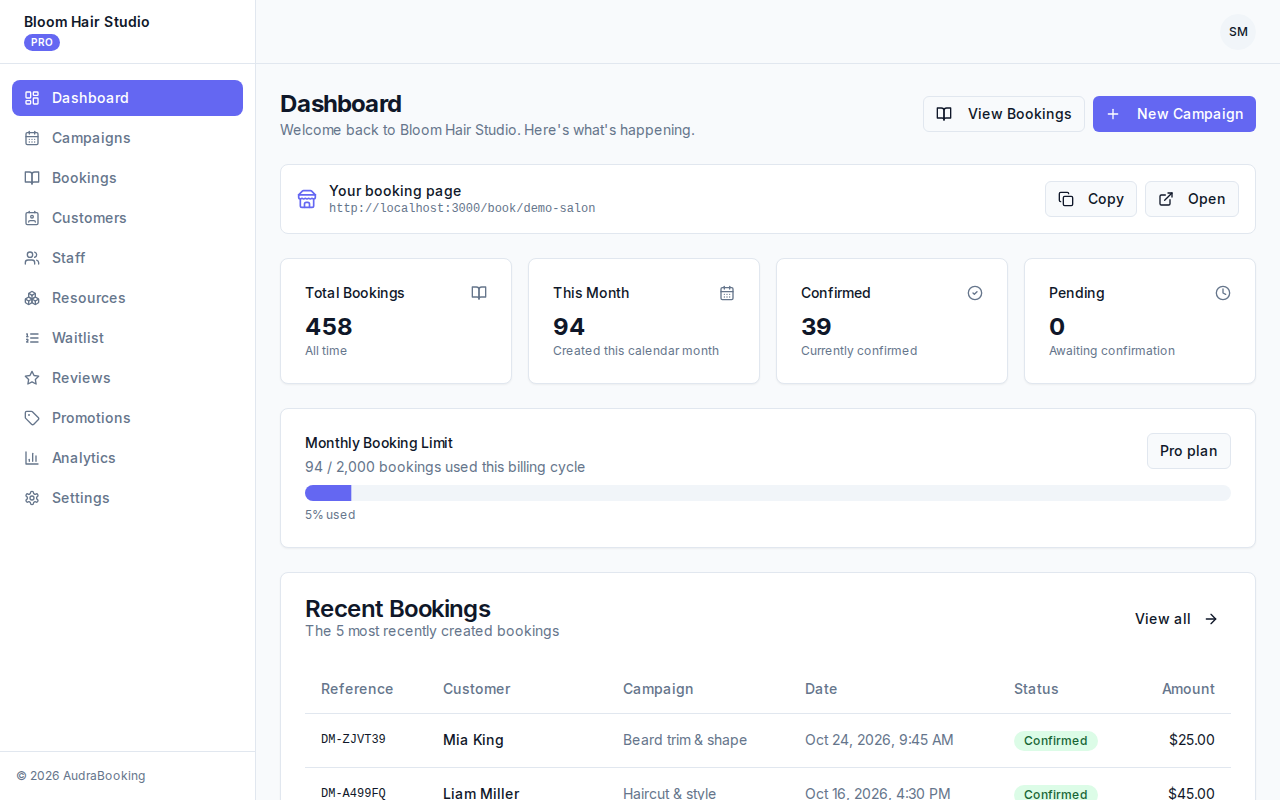The width and height of the screenshot is (1280, 800).
Task: Open Resources from the sidebar
Action: click(x=127, y=298)
